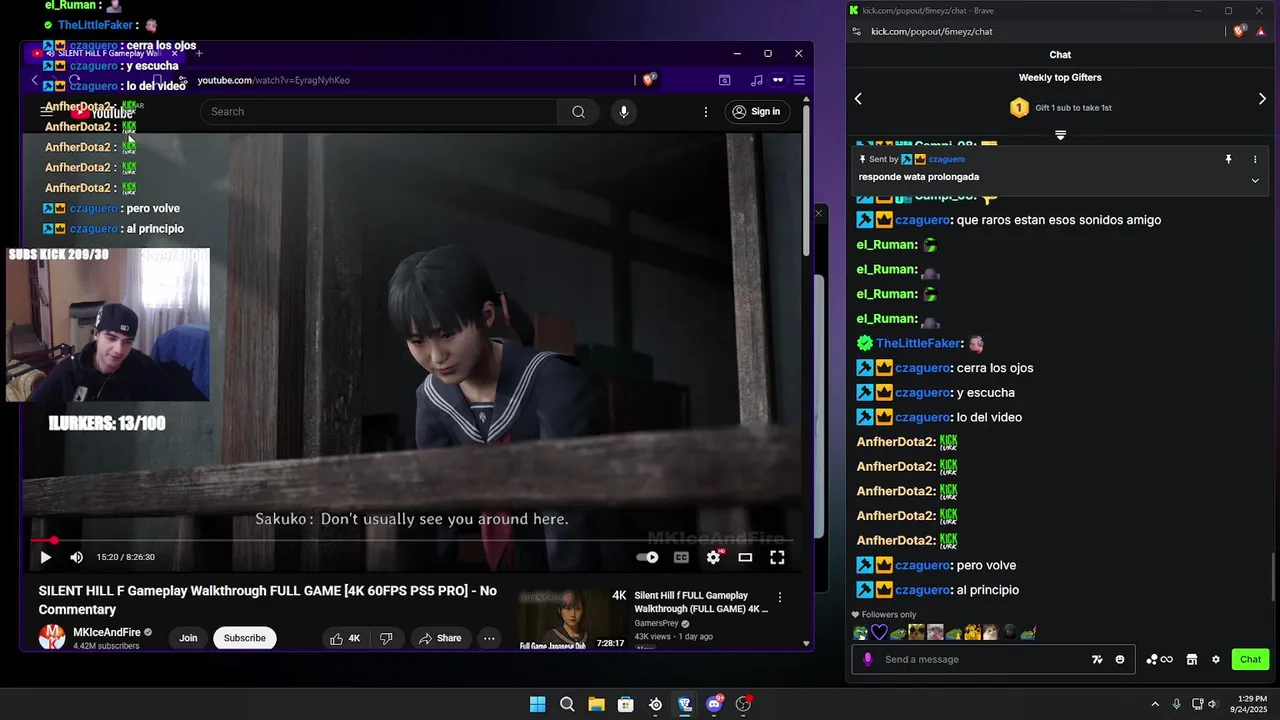Unpin the pinned chat message
This screenshot has height=720, width=1280.
pyautogui.click(x=1229, y=159)
